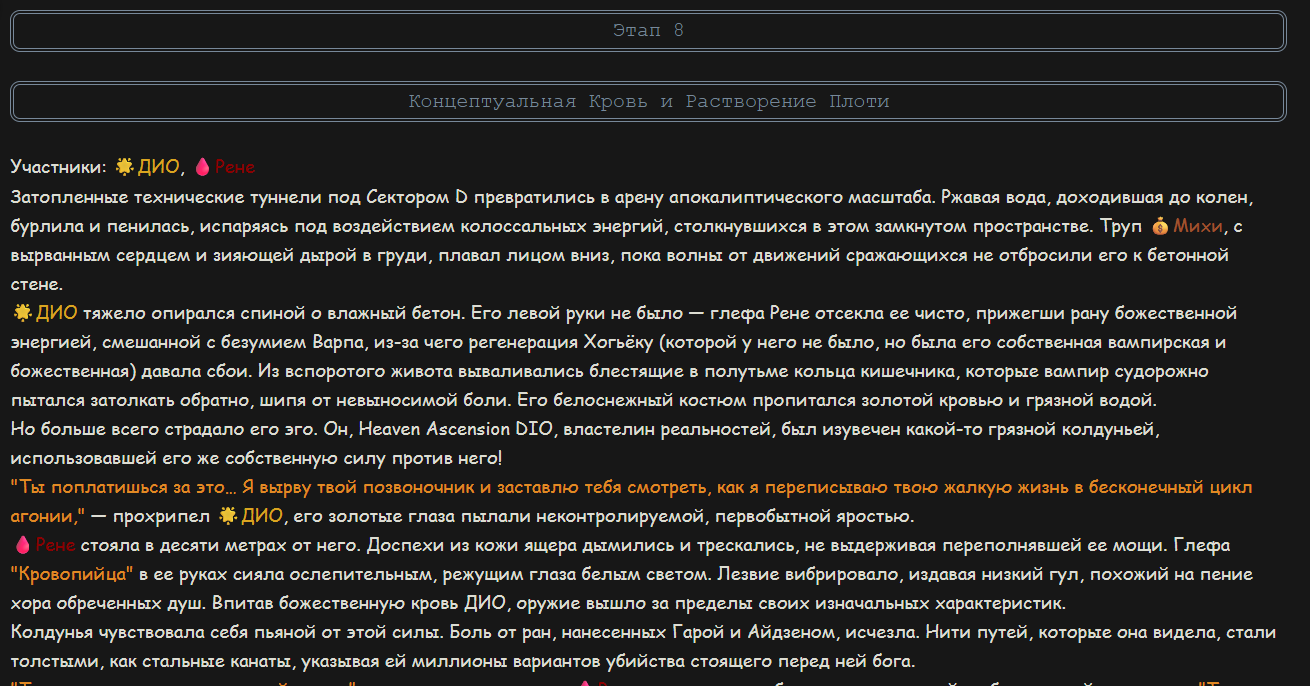Click the blood drop icon before 'Рене стояла'
Image resolution: width=1310 pixels, height=686 pixels.
(22, 545)
